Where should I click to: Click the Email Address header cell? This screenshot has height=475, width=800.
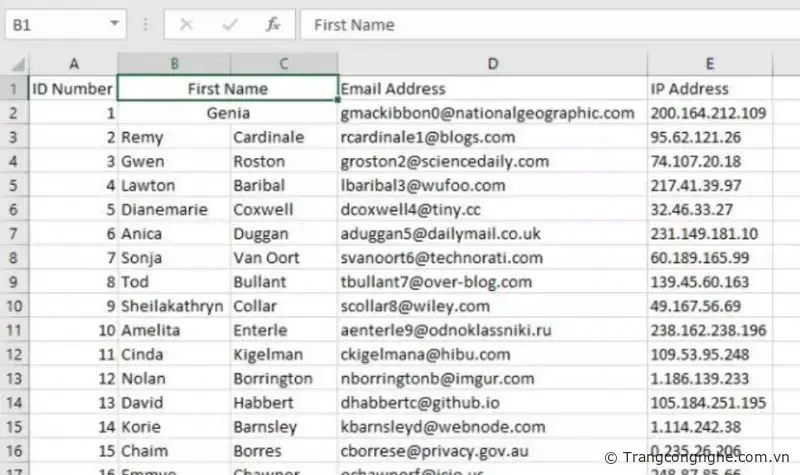tap(492, 89)
